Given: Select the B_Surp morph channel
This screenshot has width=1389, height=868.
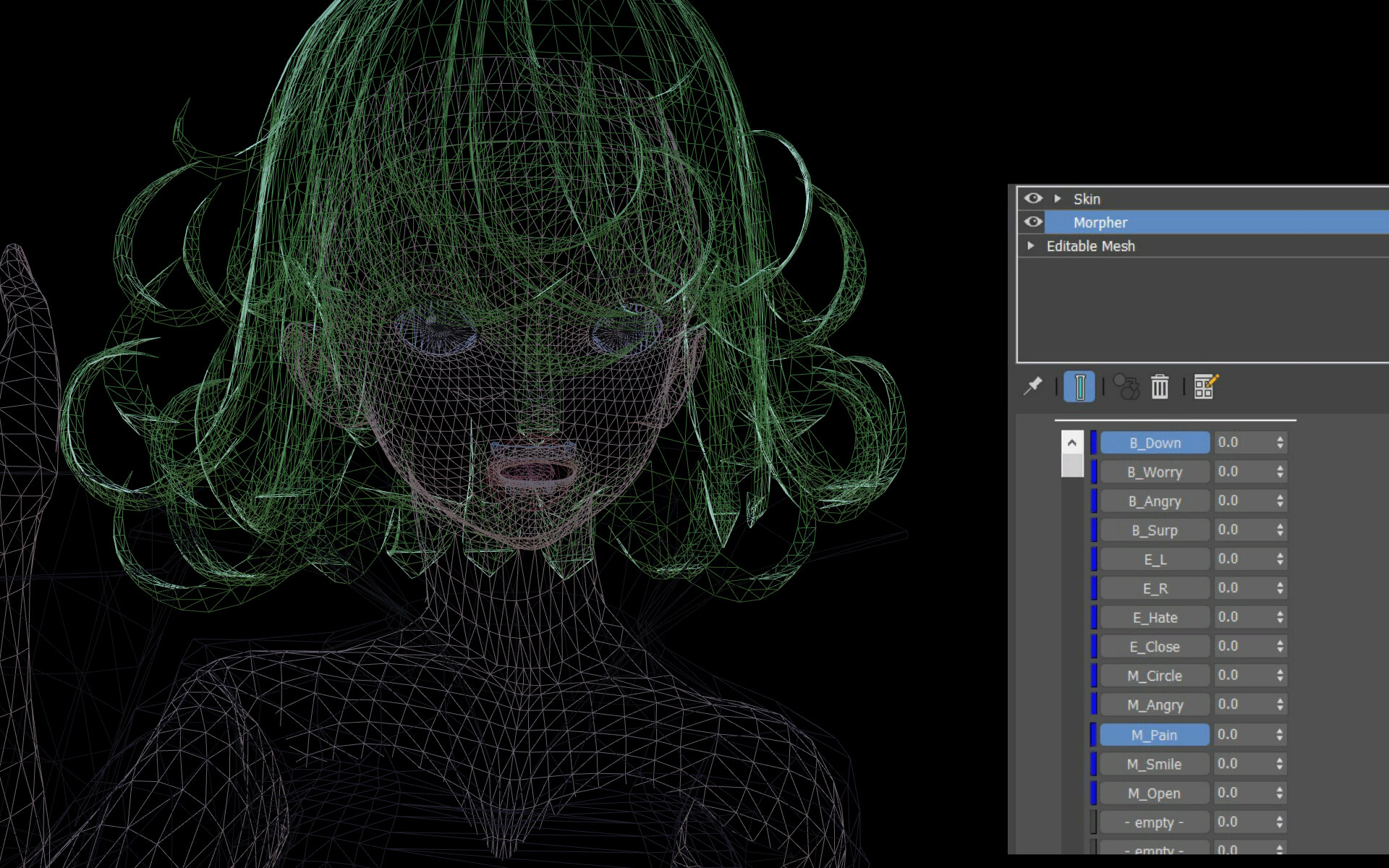Looking at the screenshot, I should coord(1155,530).
